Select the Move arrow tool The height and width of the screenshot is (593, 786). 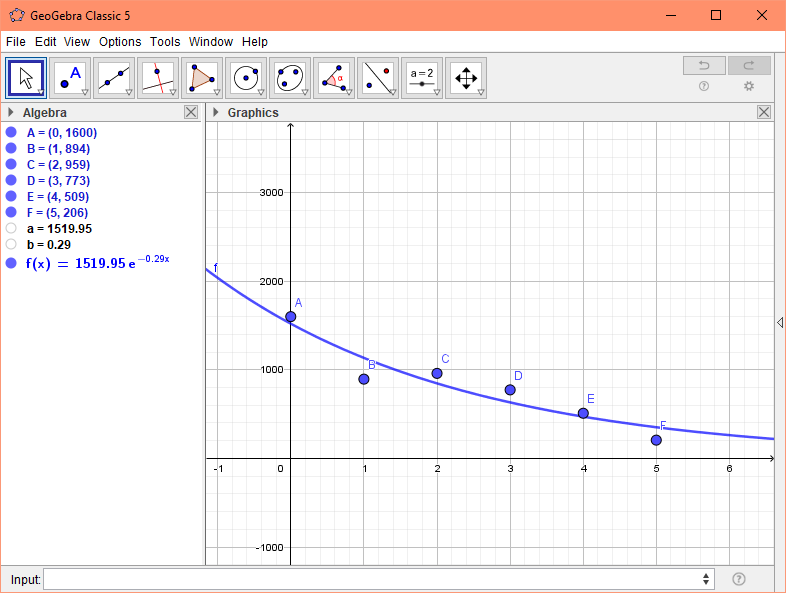click(26, 78)
